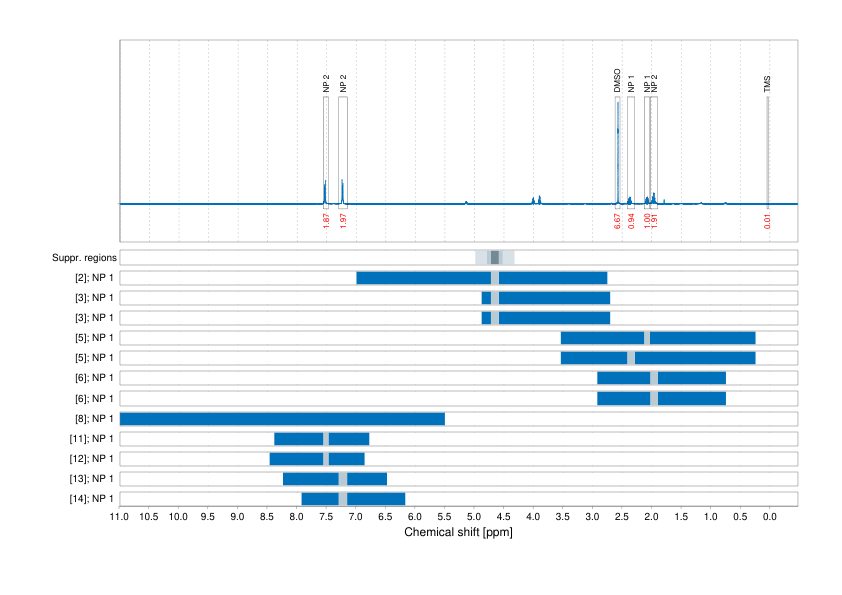Click the TMS reference peak marker
Screen dimensions: 842x595
coord(767,85)
